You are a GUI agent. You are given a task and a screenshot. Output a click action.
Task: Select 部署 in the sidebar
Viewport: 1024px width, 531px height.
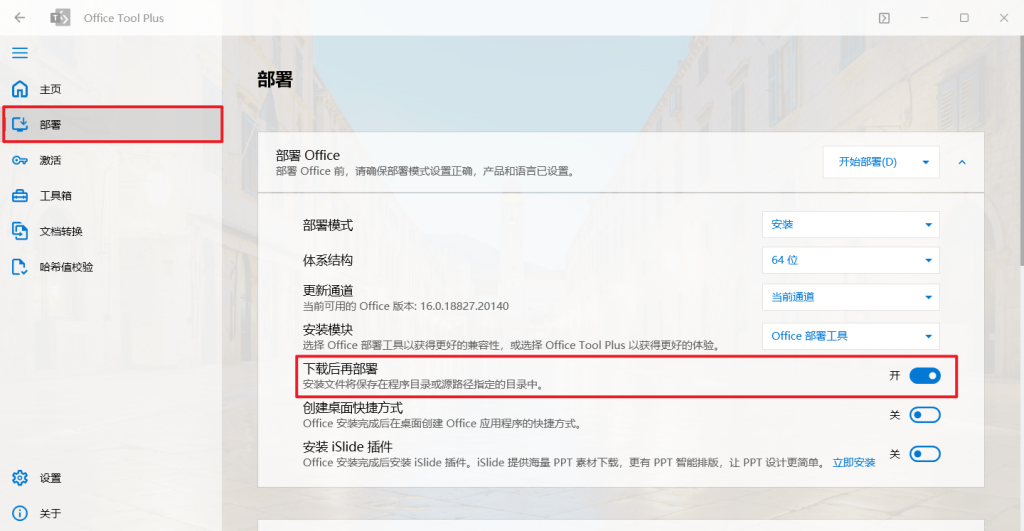click(x=112, y=124)
